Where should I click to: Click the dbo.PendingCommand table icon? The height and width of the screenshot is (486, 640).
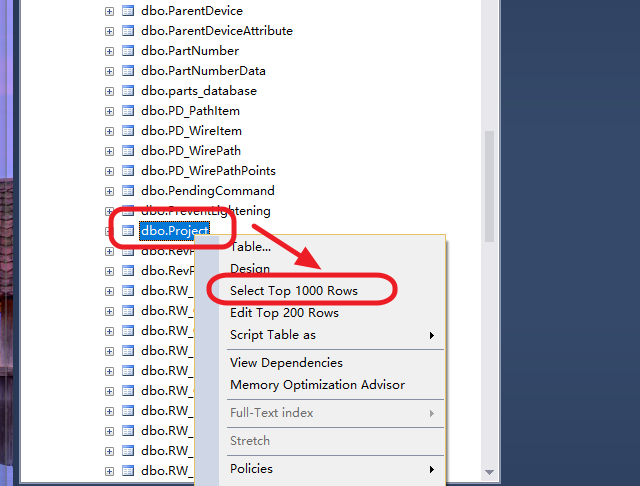pos(128,191)
